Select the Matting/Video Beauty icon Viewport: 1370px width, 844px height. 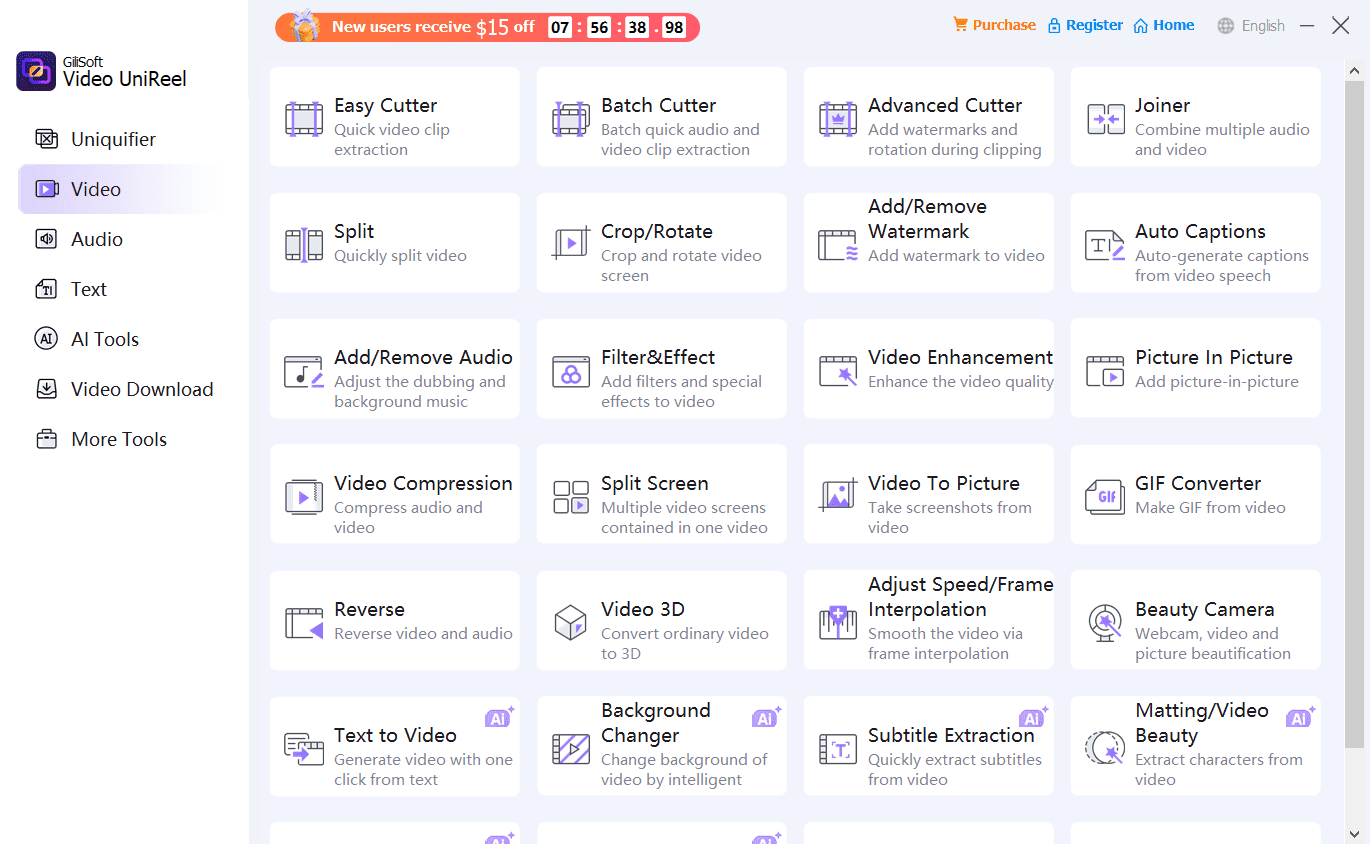click(1105, 748)
